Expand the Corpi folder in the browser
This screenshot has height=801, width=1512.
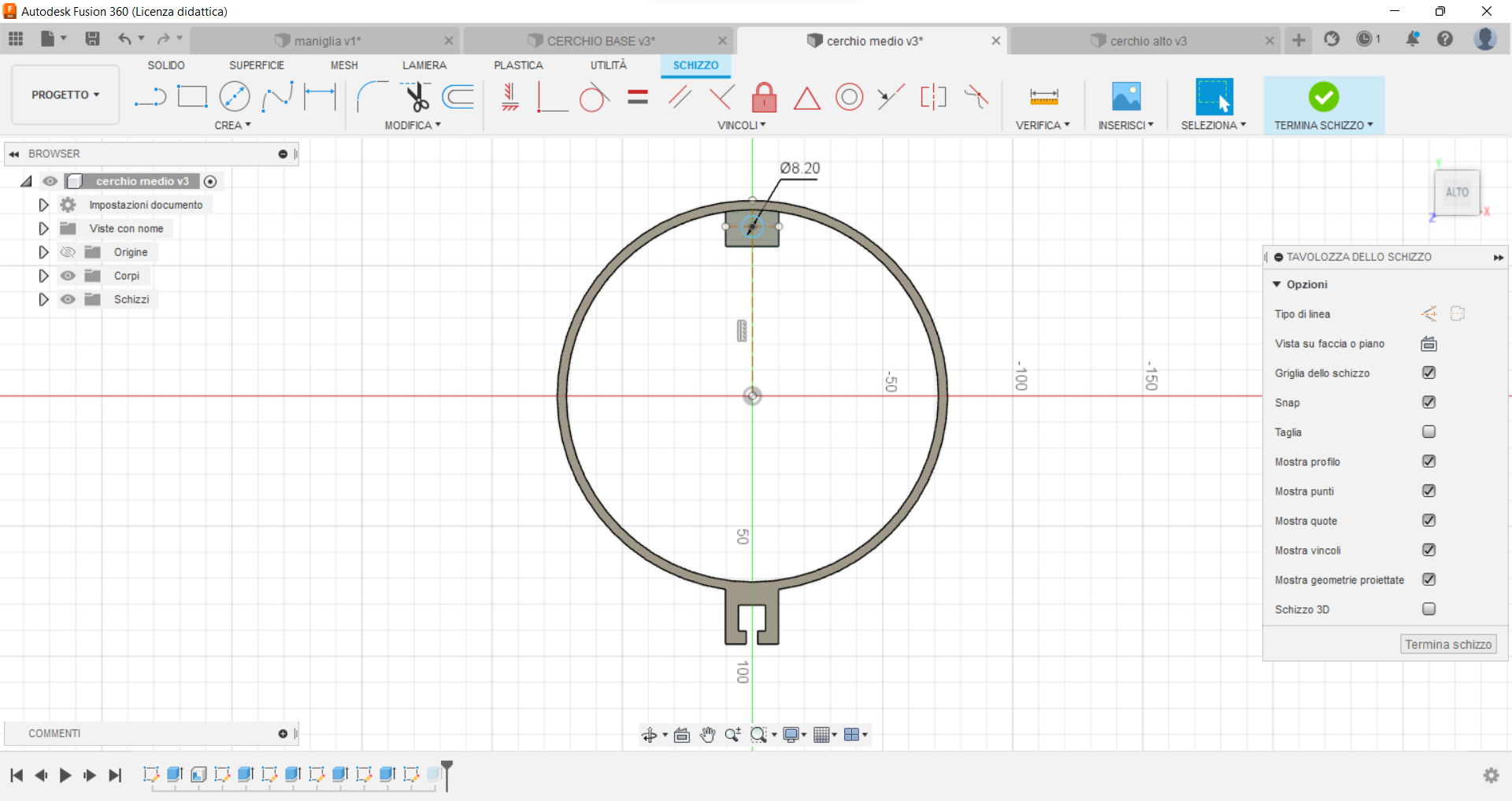(43, 276)
